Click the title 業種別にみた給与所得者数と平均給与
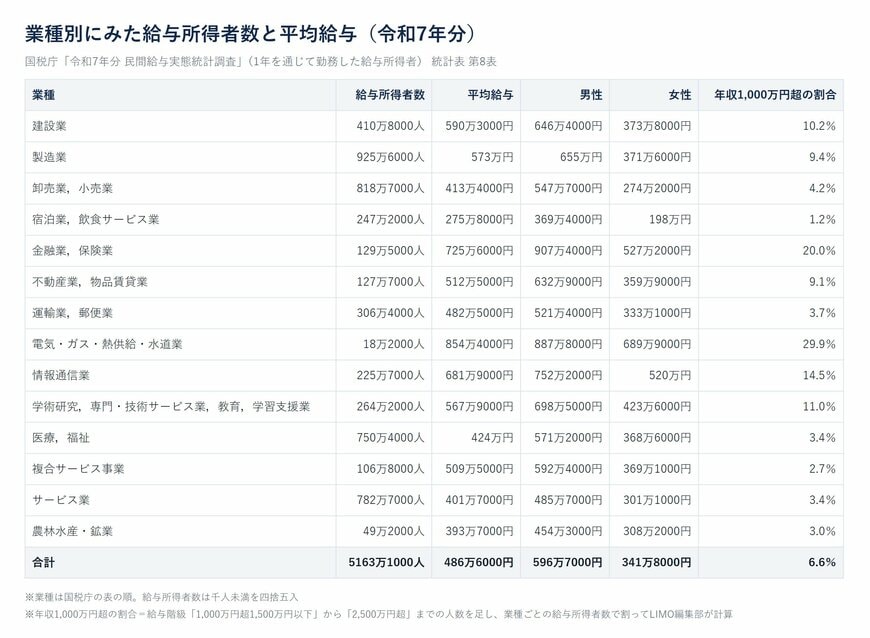 click(x=250, y=34)
